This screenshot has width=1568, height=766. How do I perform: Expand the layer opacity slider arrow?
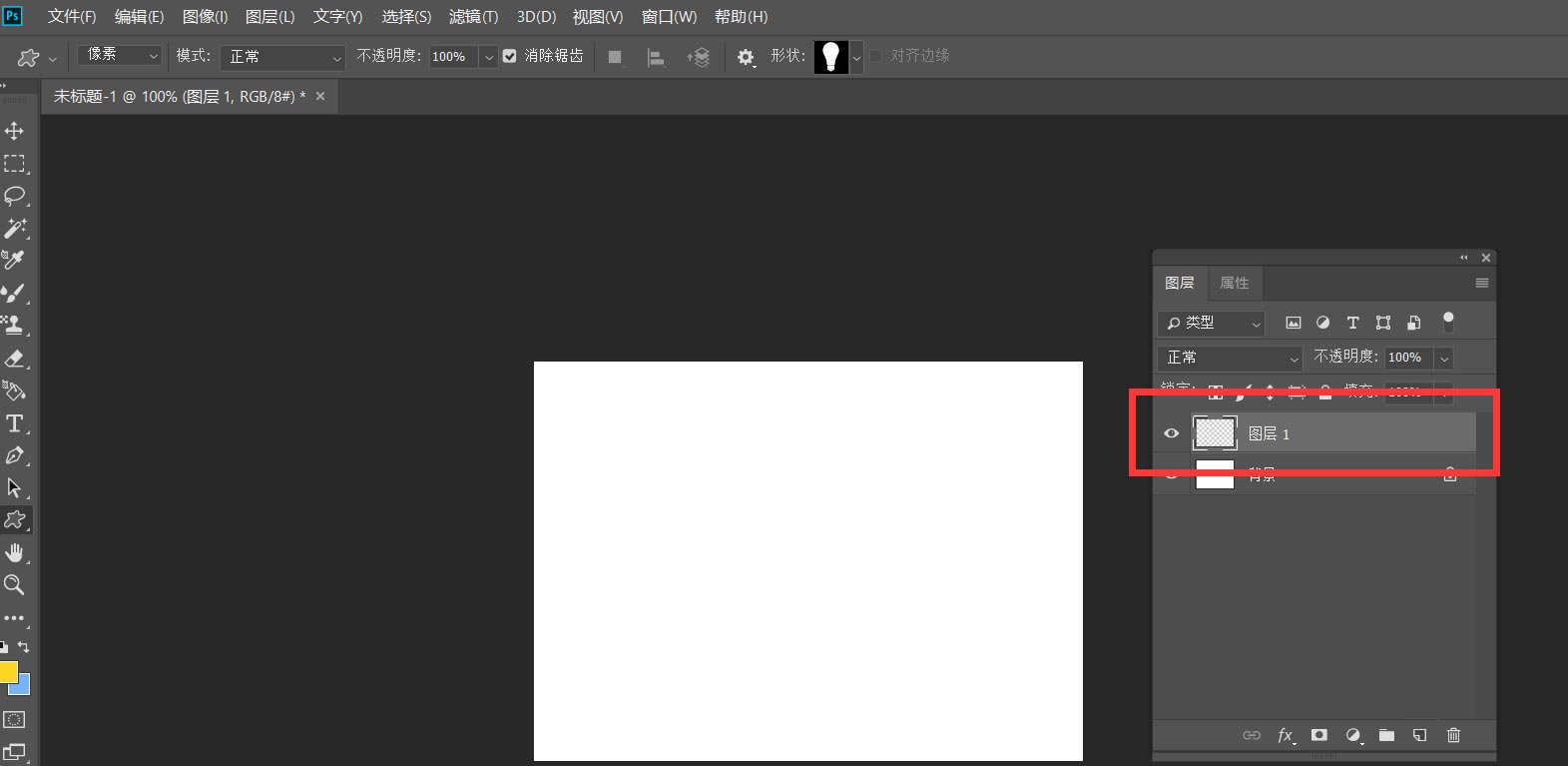[x=1444, y=358]
